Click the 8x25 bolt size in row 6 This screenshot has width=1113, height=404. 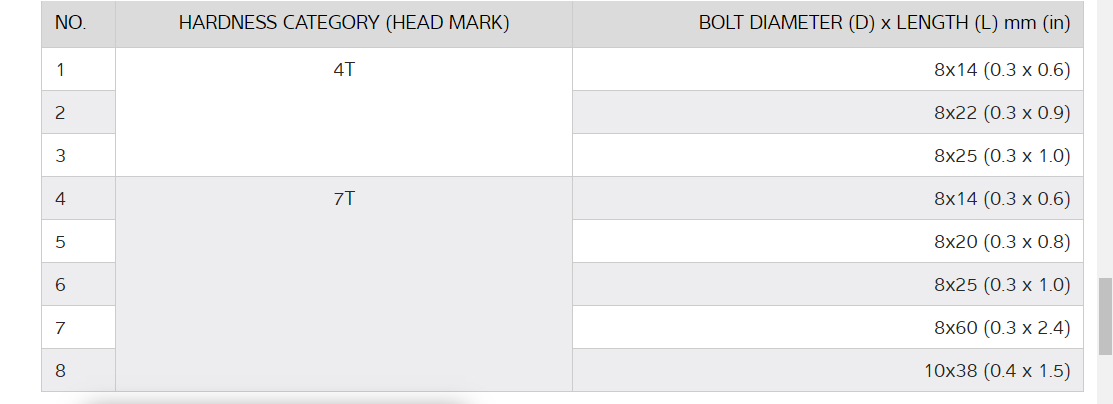(1001, 285)
